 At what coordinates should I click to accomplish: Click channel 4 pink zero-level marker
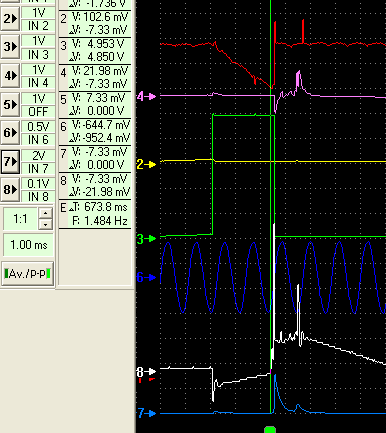[x=146, y=97]
